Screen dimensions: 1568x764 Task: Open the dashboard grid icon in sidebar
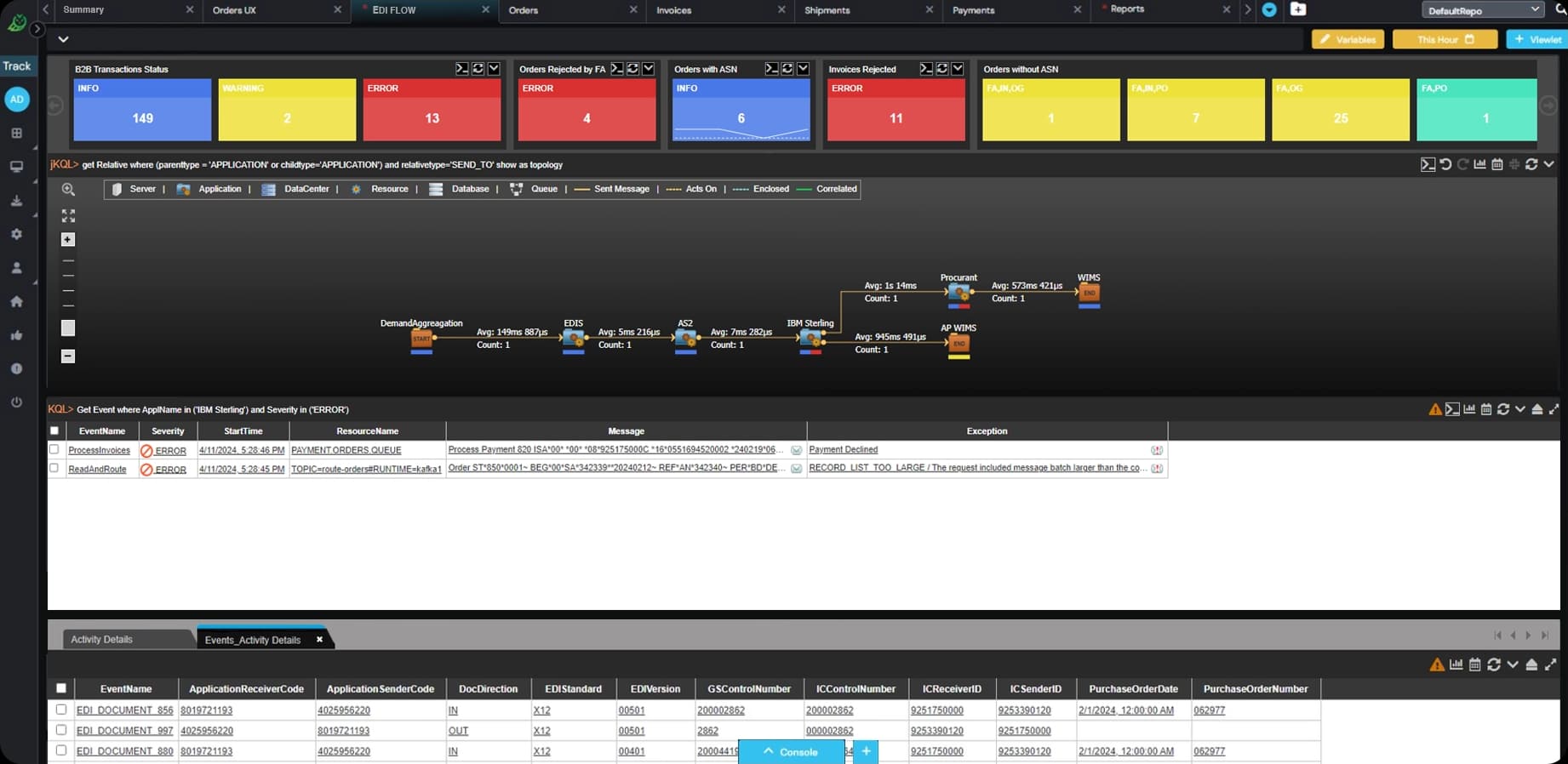pyautogui.click(x=16, y=134)
